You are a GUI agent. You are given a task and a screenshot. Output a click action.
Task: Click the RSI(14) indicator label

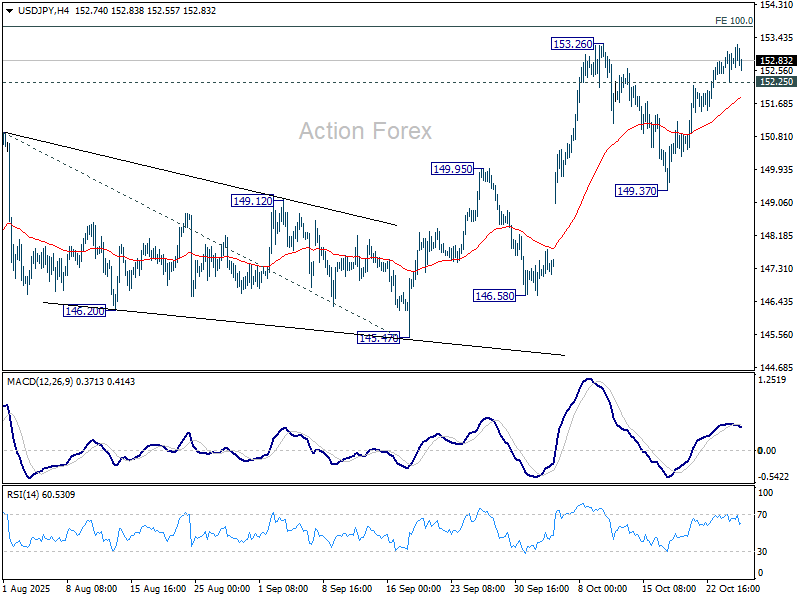click(x=25, y=494)
